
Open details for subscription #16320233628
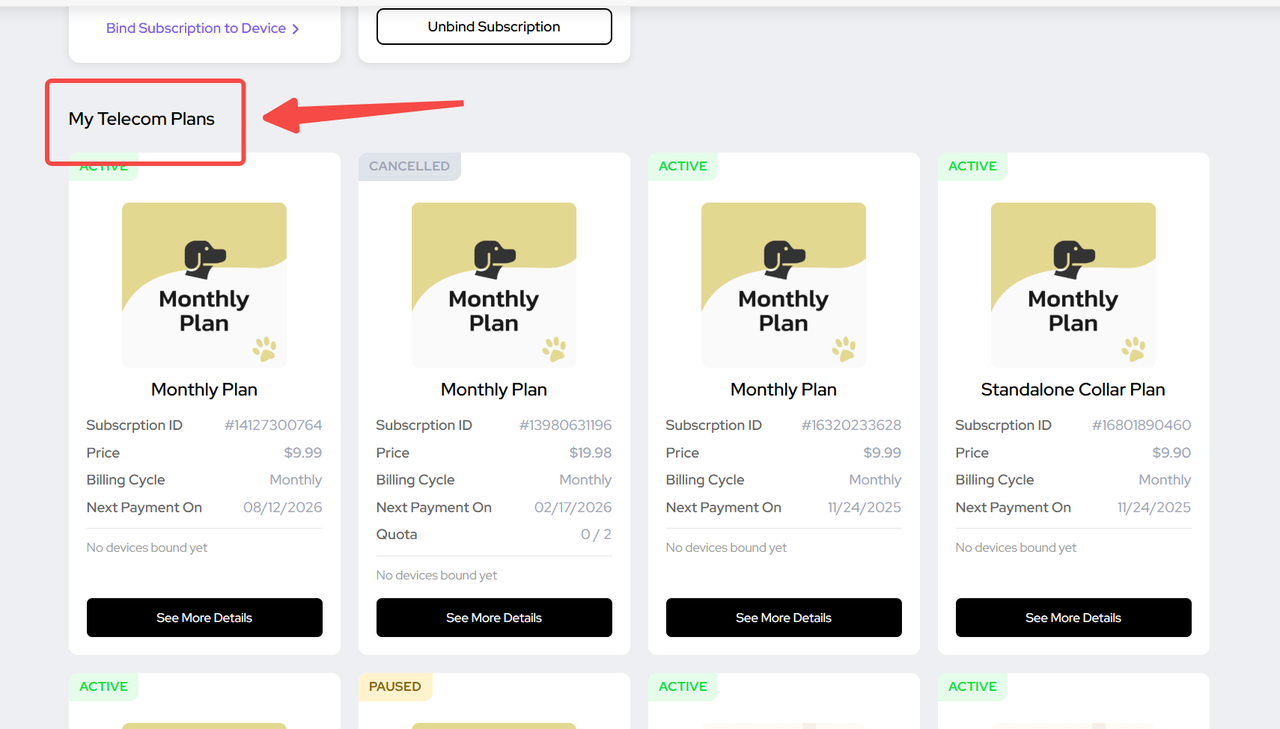pos(783,618)
